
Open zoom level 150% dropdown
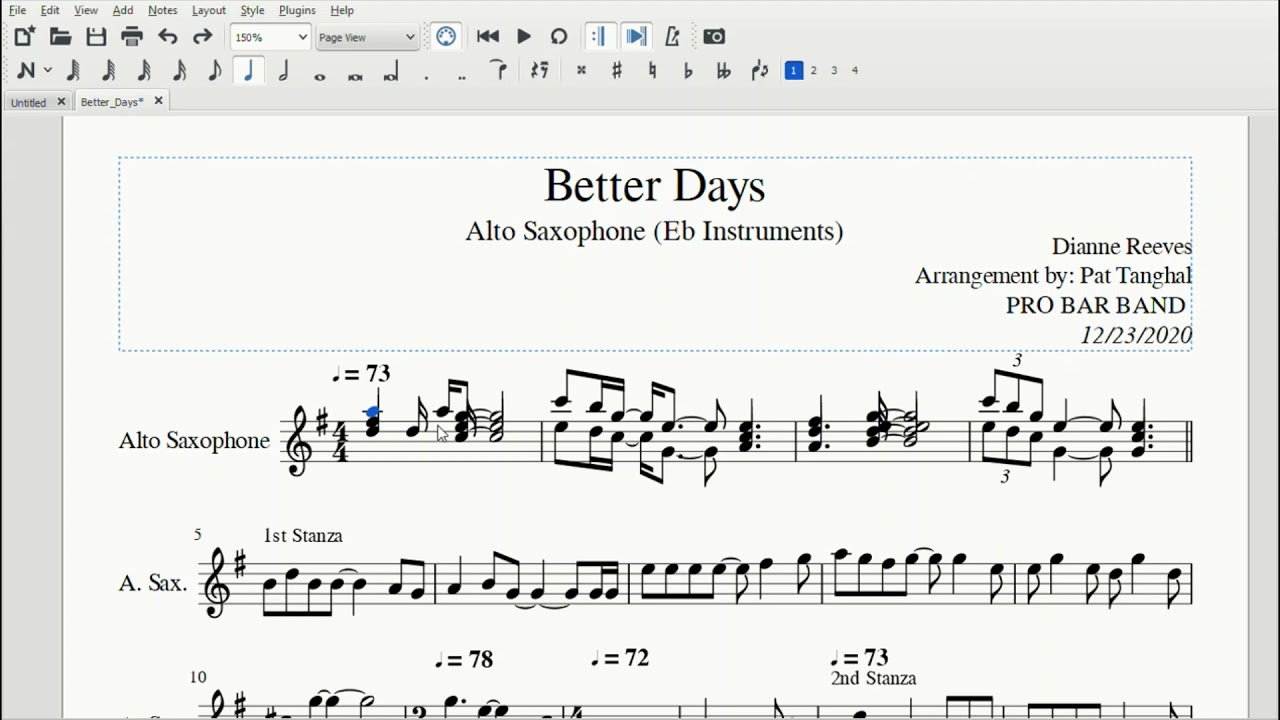271,37
